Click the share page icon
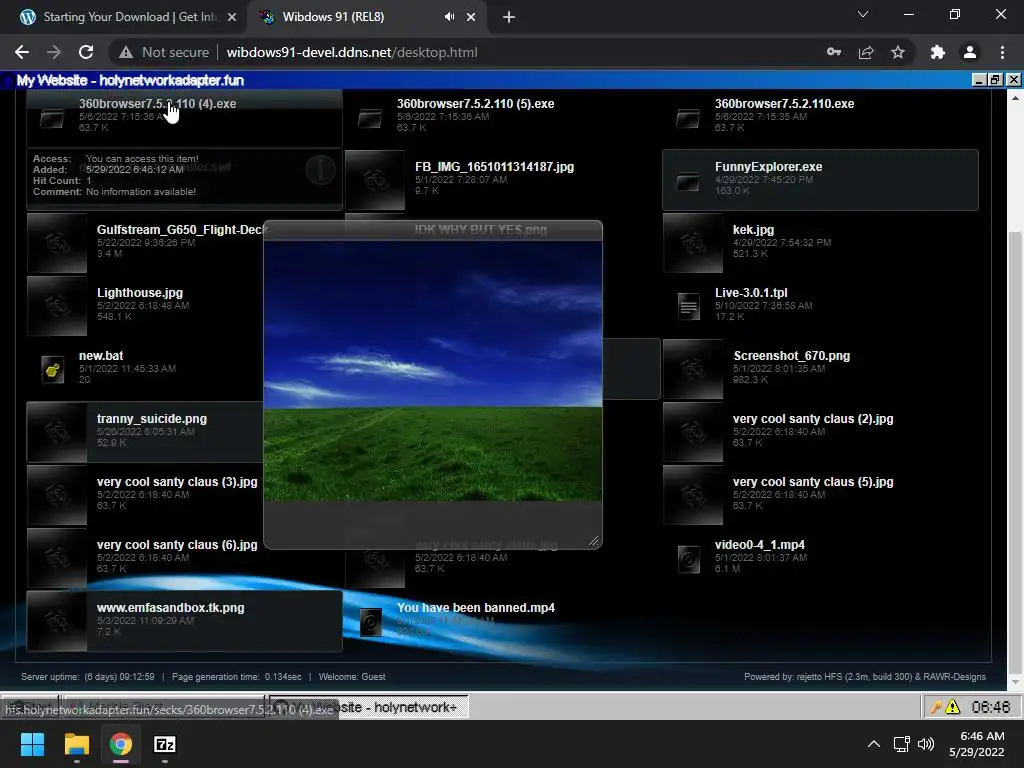The height and width of the screenshot is (768, 1024). coord(866,52)
